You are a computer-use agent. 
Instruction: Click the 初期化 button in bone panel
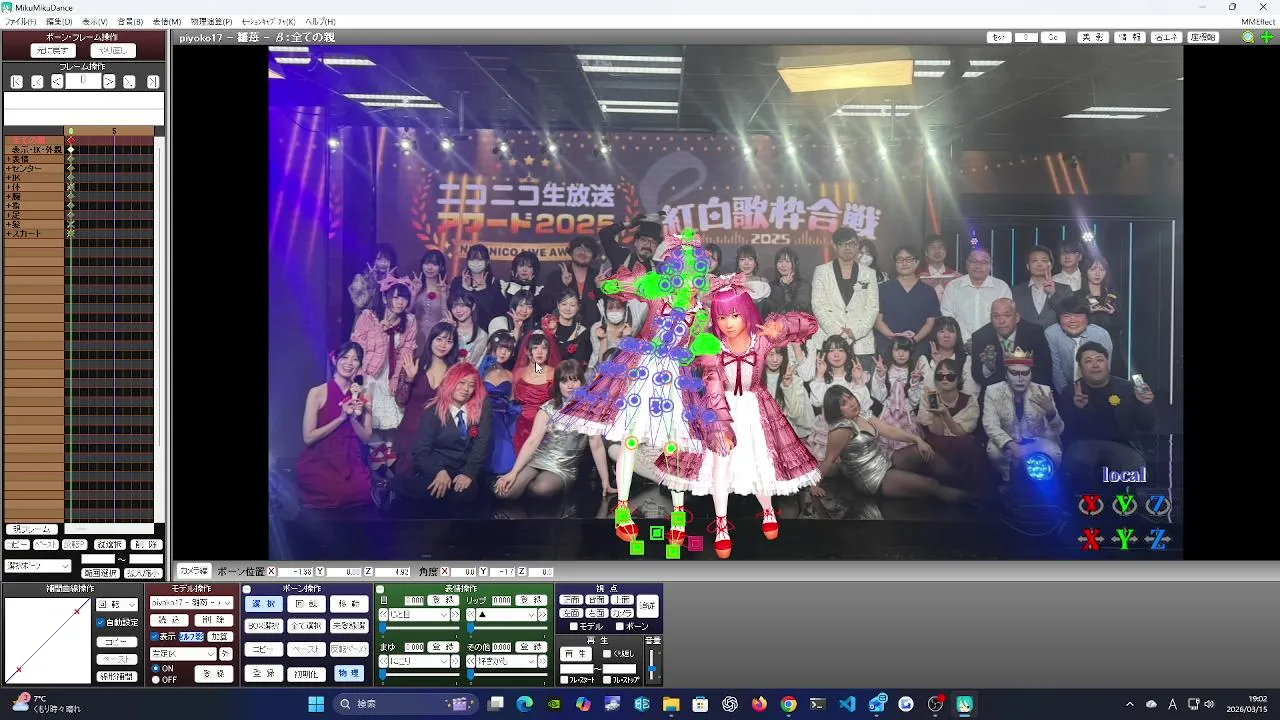pyautogui.click(x=306, y=674)
